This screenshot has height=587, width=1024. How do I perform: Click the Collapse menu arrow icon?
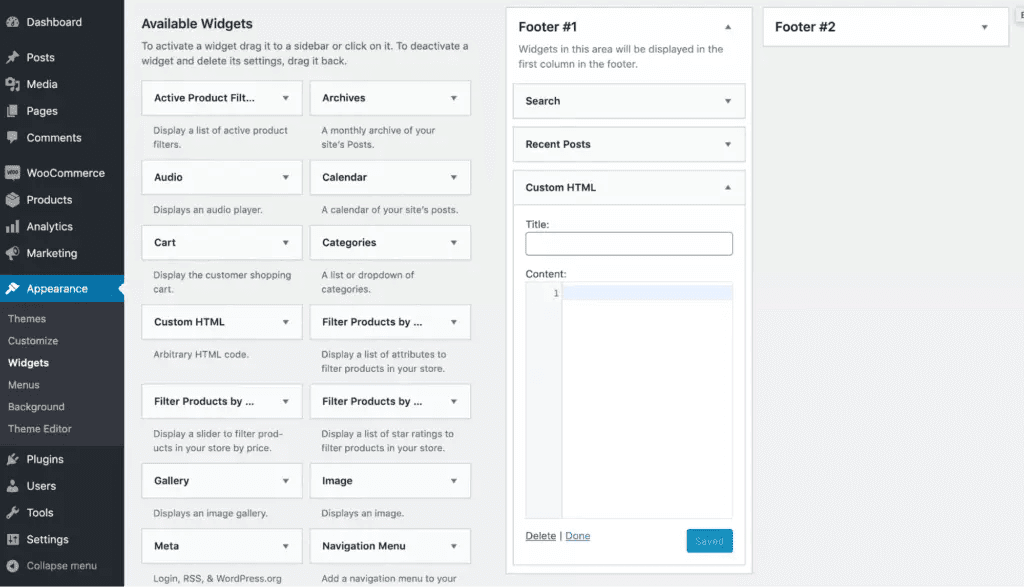point(12,566)
